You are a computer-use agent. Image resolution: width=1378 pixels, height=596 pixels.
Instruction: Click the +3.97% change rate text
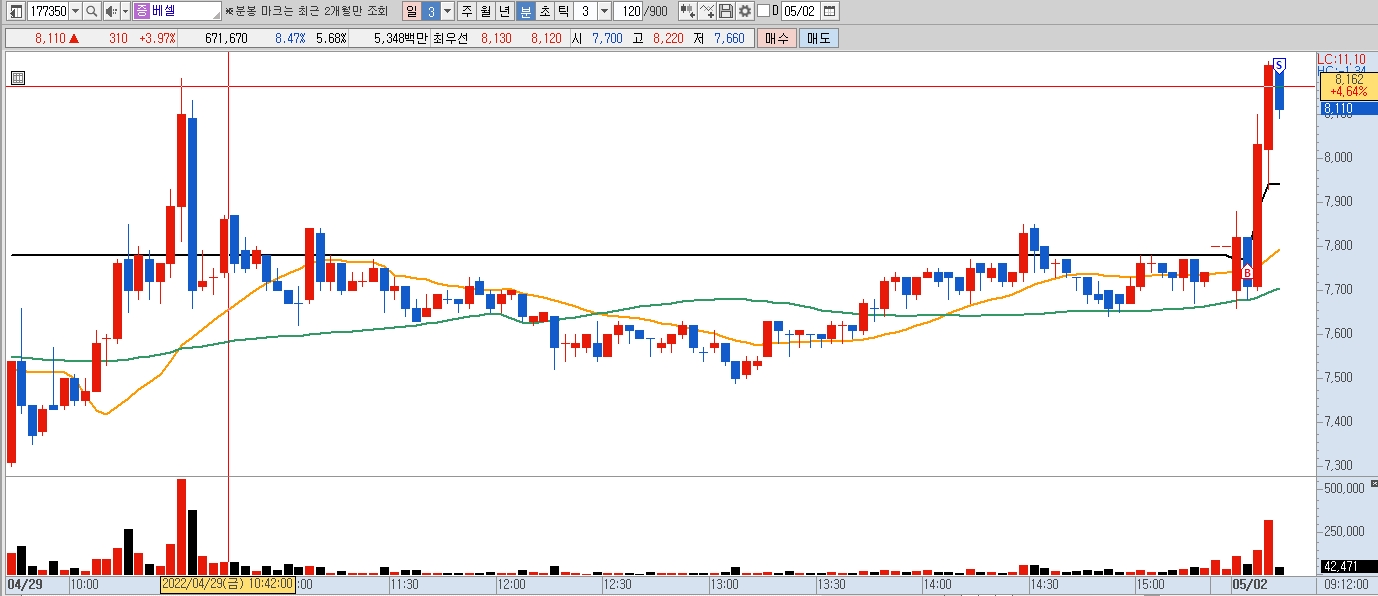click(156, 38)
